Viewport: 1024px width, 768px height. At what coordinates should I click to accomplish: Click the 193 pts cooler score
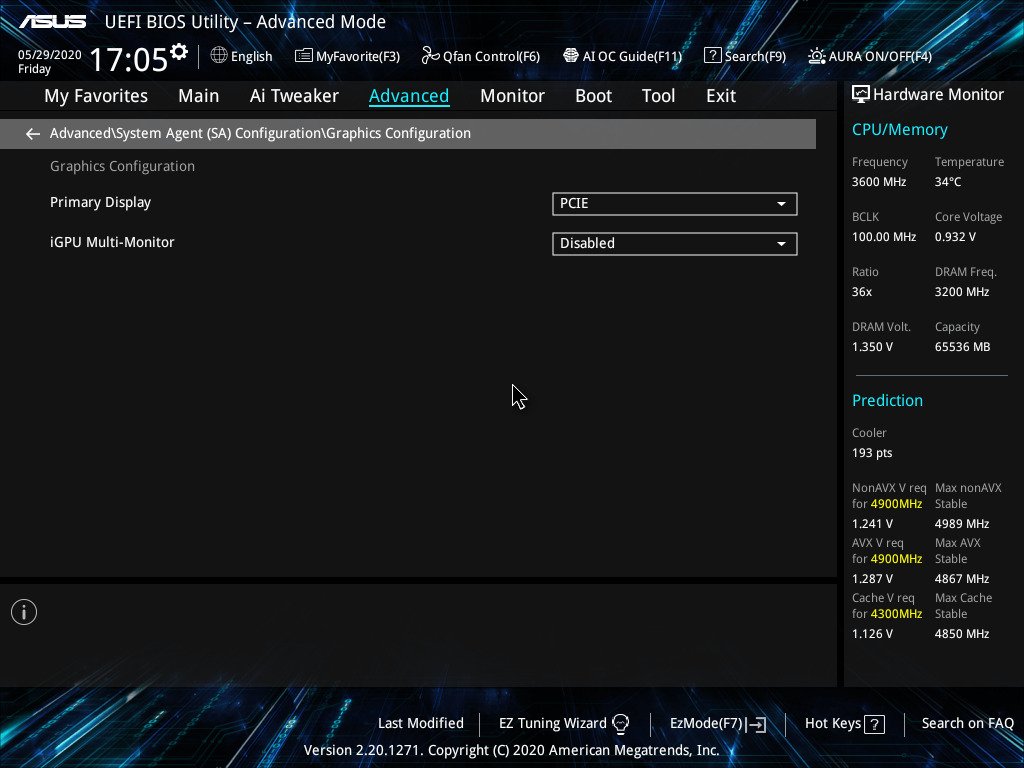click(x=872, y=453)
